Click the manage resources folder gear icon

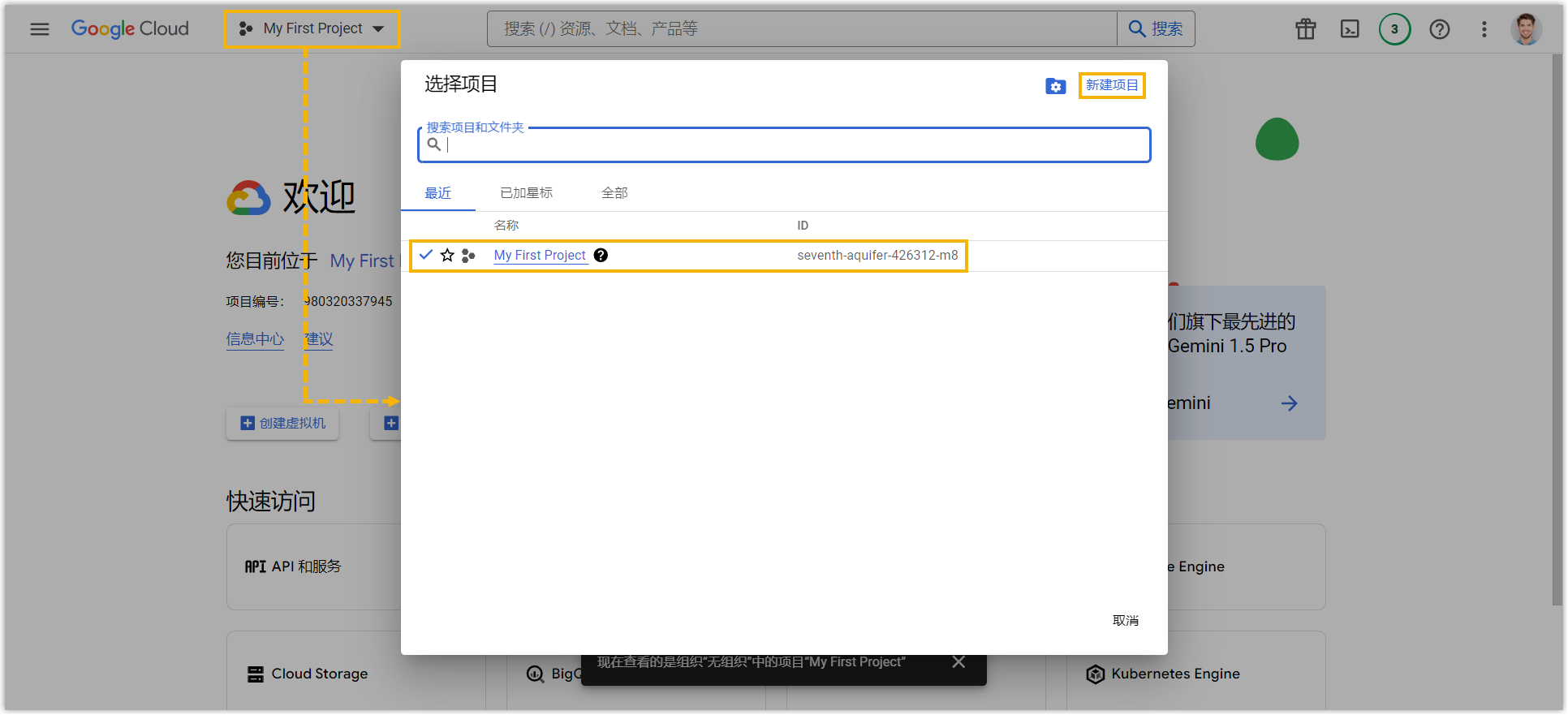1055,86
